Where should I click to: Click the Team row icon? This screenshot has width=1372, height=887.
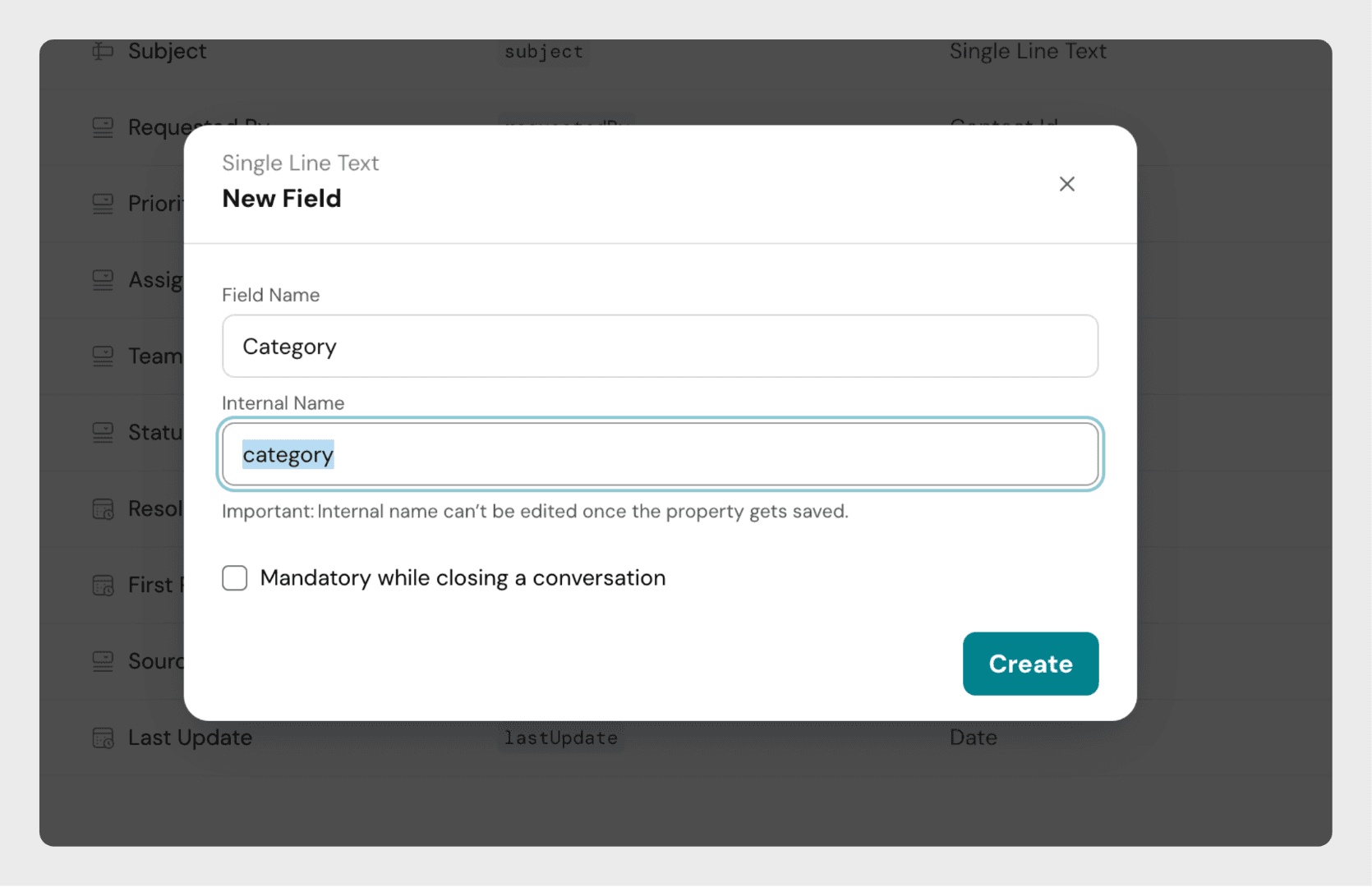(x=103, y=356)
